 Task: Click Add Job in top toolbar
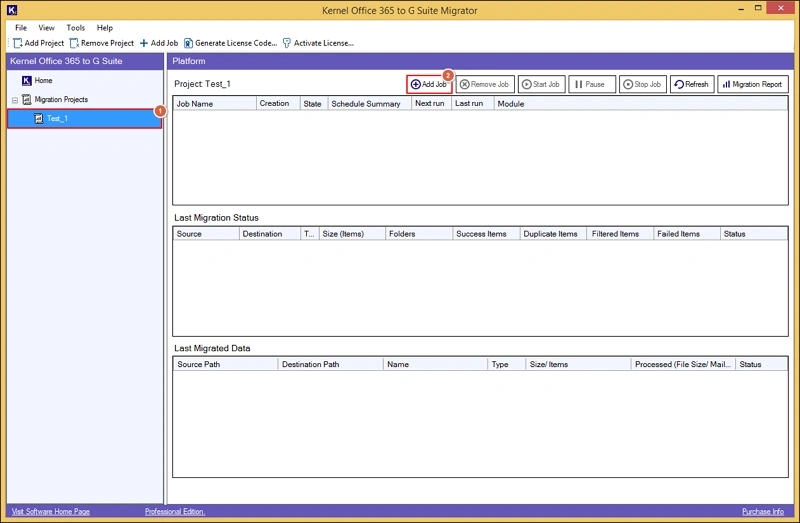coord(158,43)
